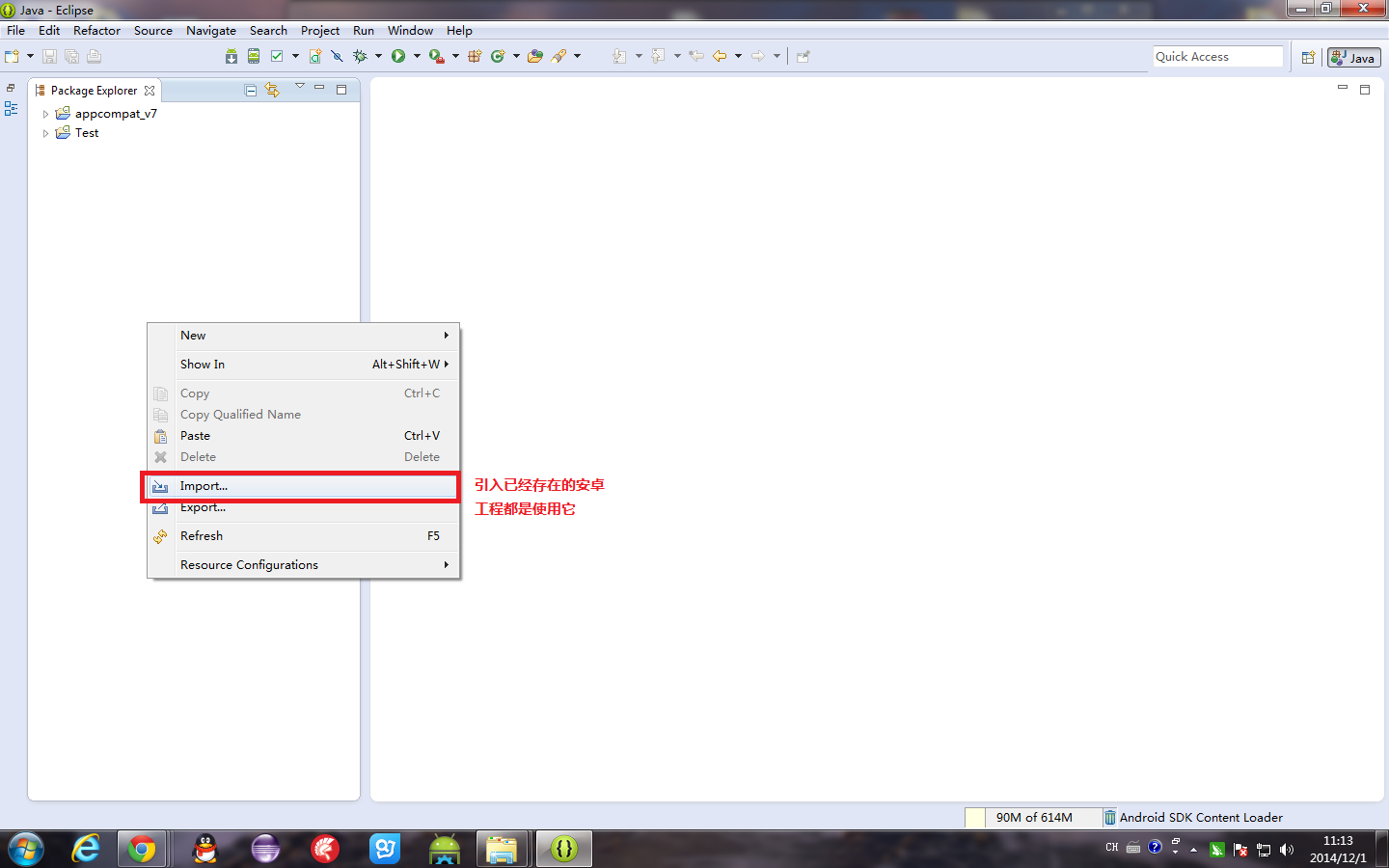Select Paste in the context menu
The height and width of the screenshot is (868, 1389).
(303, 436)
